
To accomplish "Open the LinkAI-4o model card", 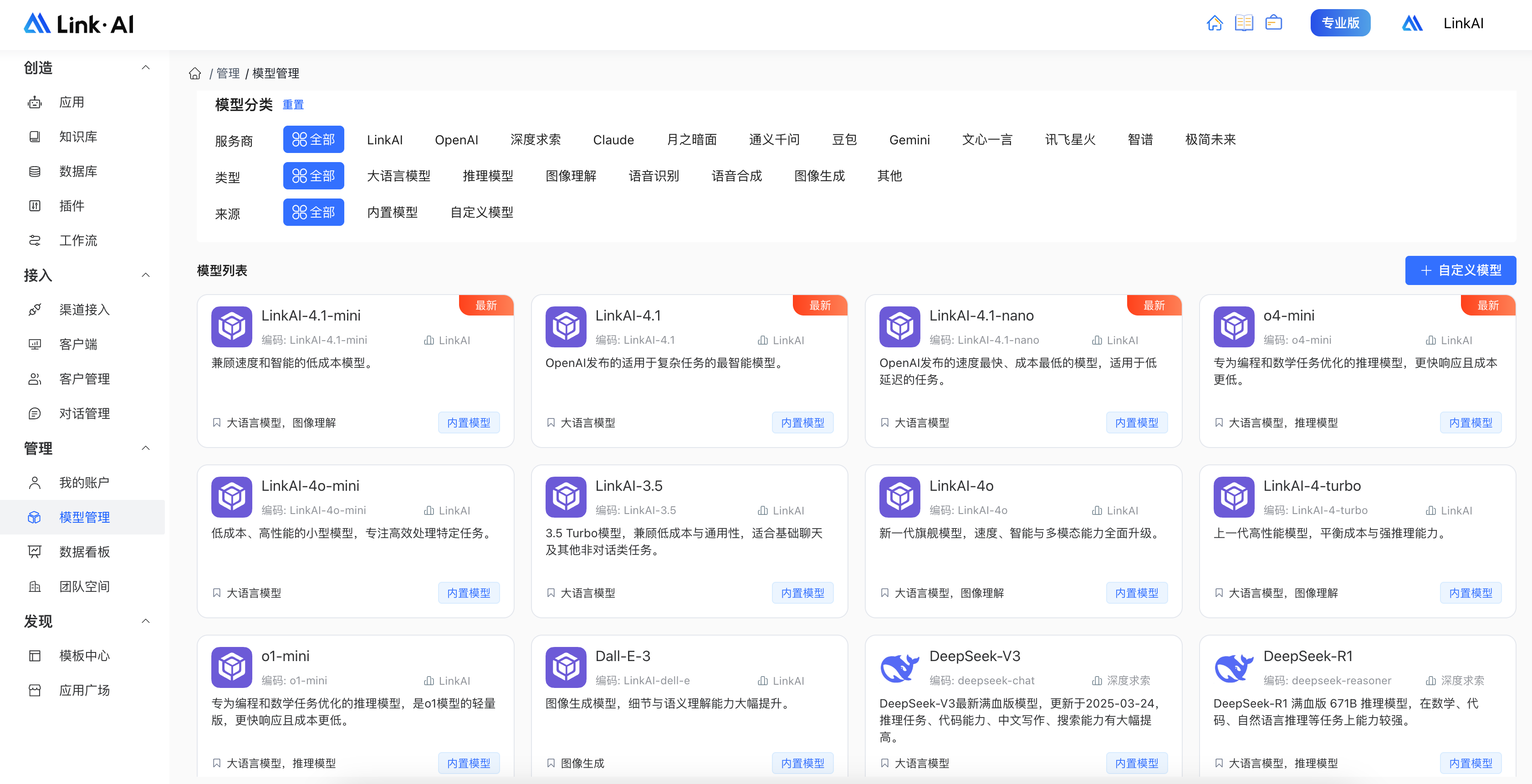I will [x=1023, y=541].
